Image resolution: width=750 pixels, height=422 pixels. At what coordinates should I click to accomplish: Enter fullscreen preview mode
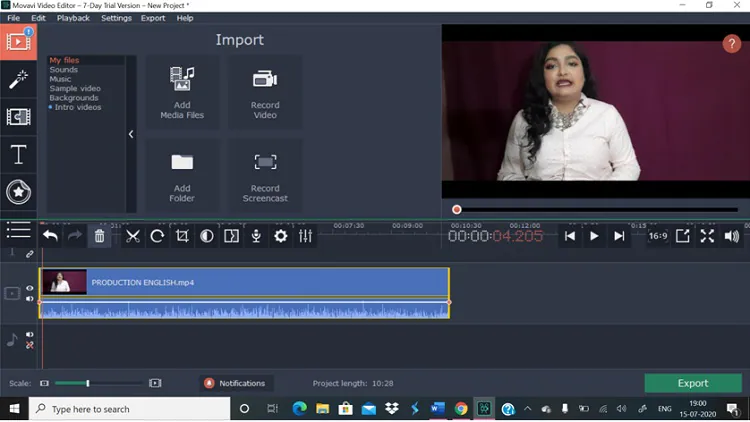point(707,236)
